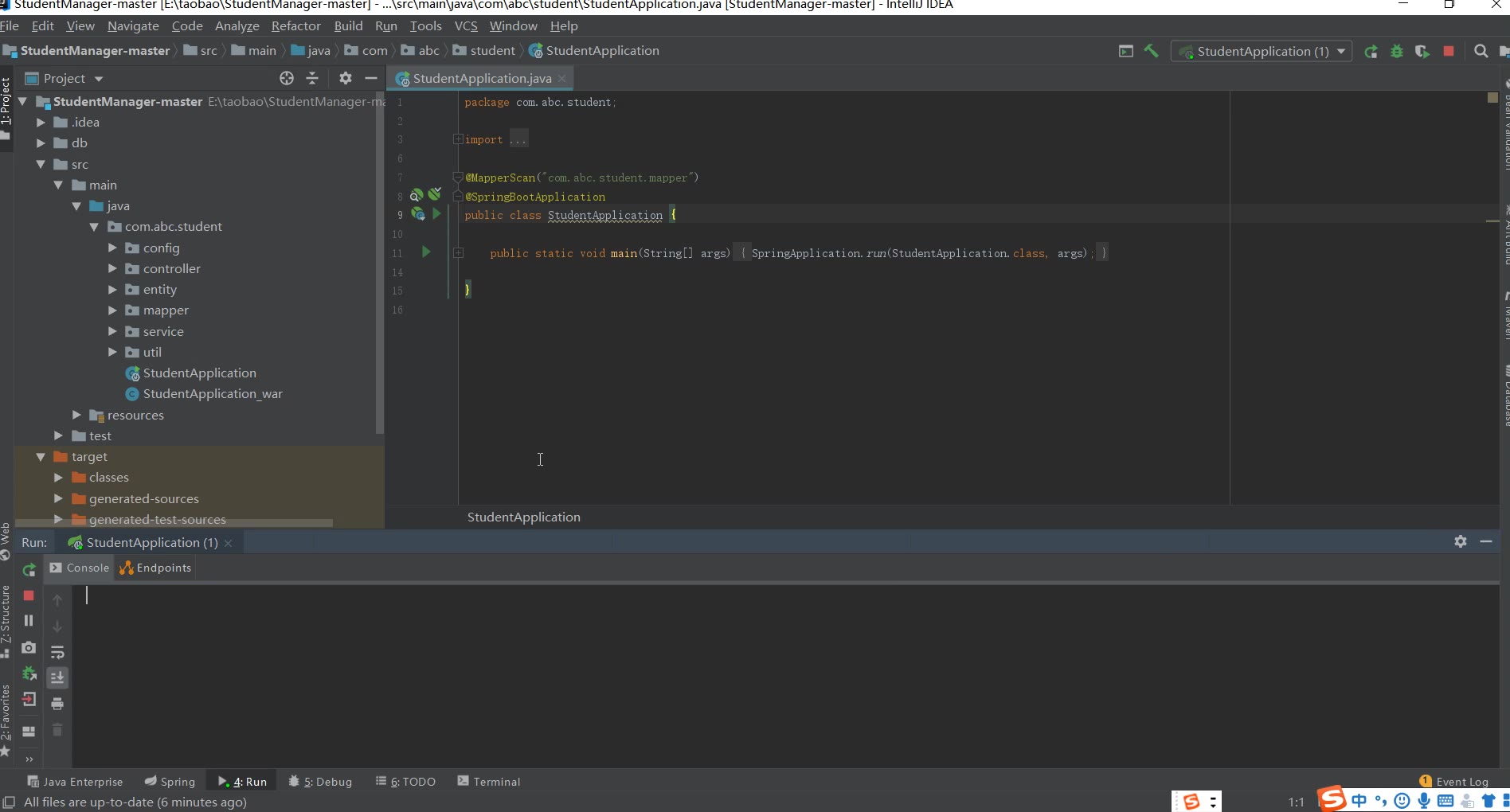1510x812 pixels.
Task: Click the Rerun icon in Run panel
Action: click(x=29, y=570)
